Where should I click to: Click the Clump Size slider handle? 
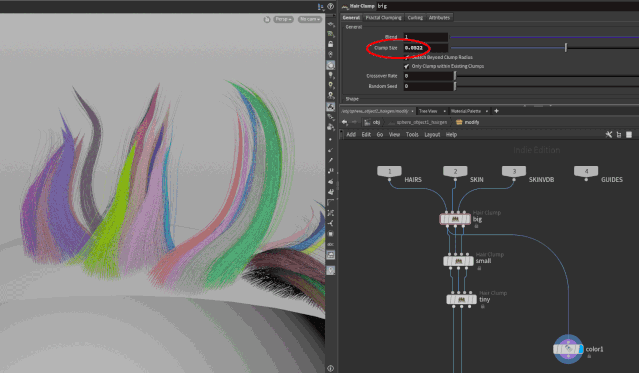click(x=566, y=48)
